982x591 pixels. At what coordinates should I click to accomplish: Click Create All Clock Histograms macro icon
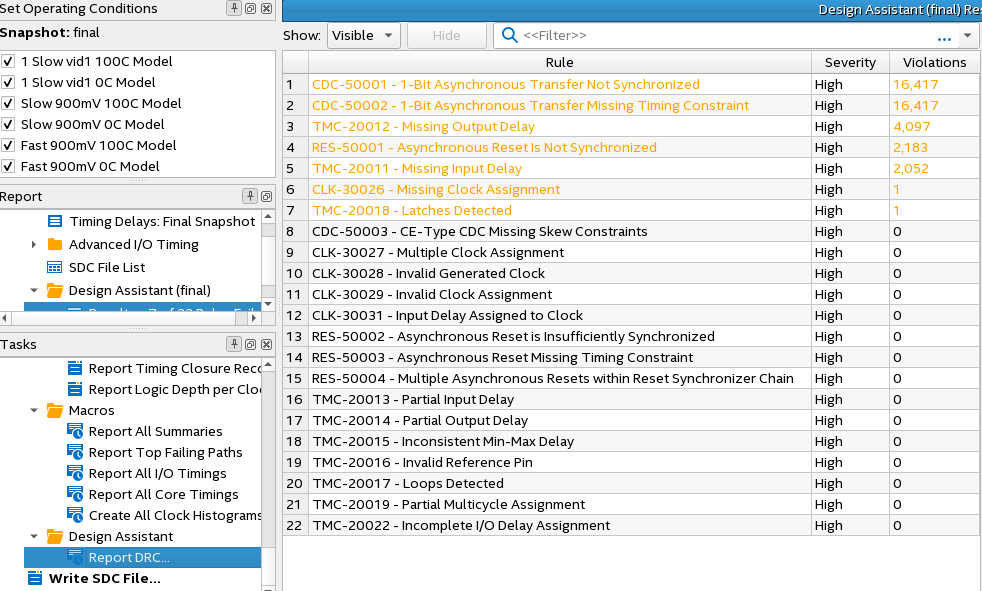75,515
